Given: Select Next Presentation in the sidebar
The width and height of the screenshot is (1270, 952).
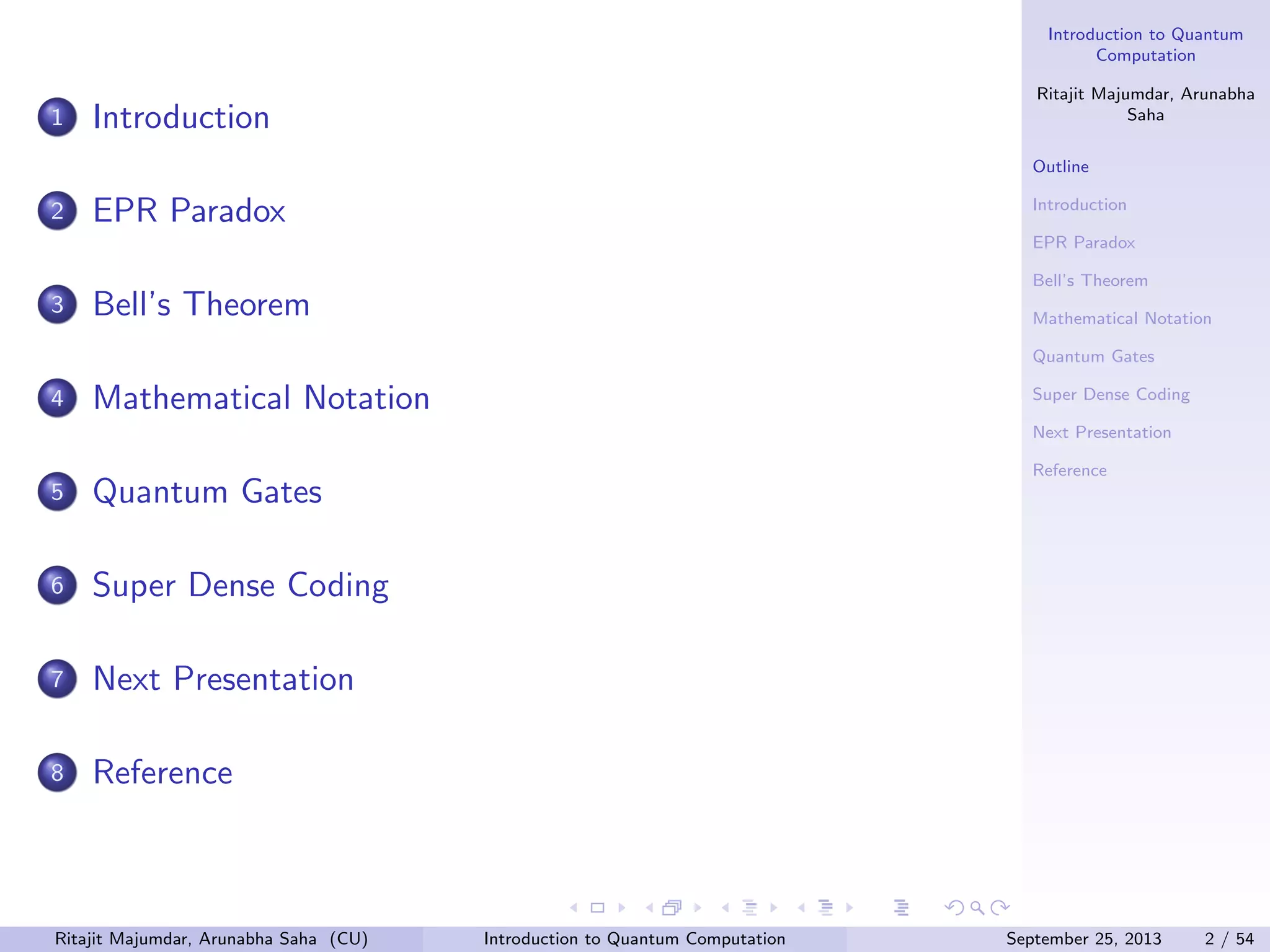Looking at the screenshot, I should [1102, 432].
